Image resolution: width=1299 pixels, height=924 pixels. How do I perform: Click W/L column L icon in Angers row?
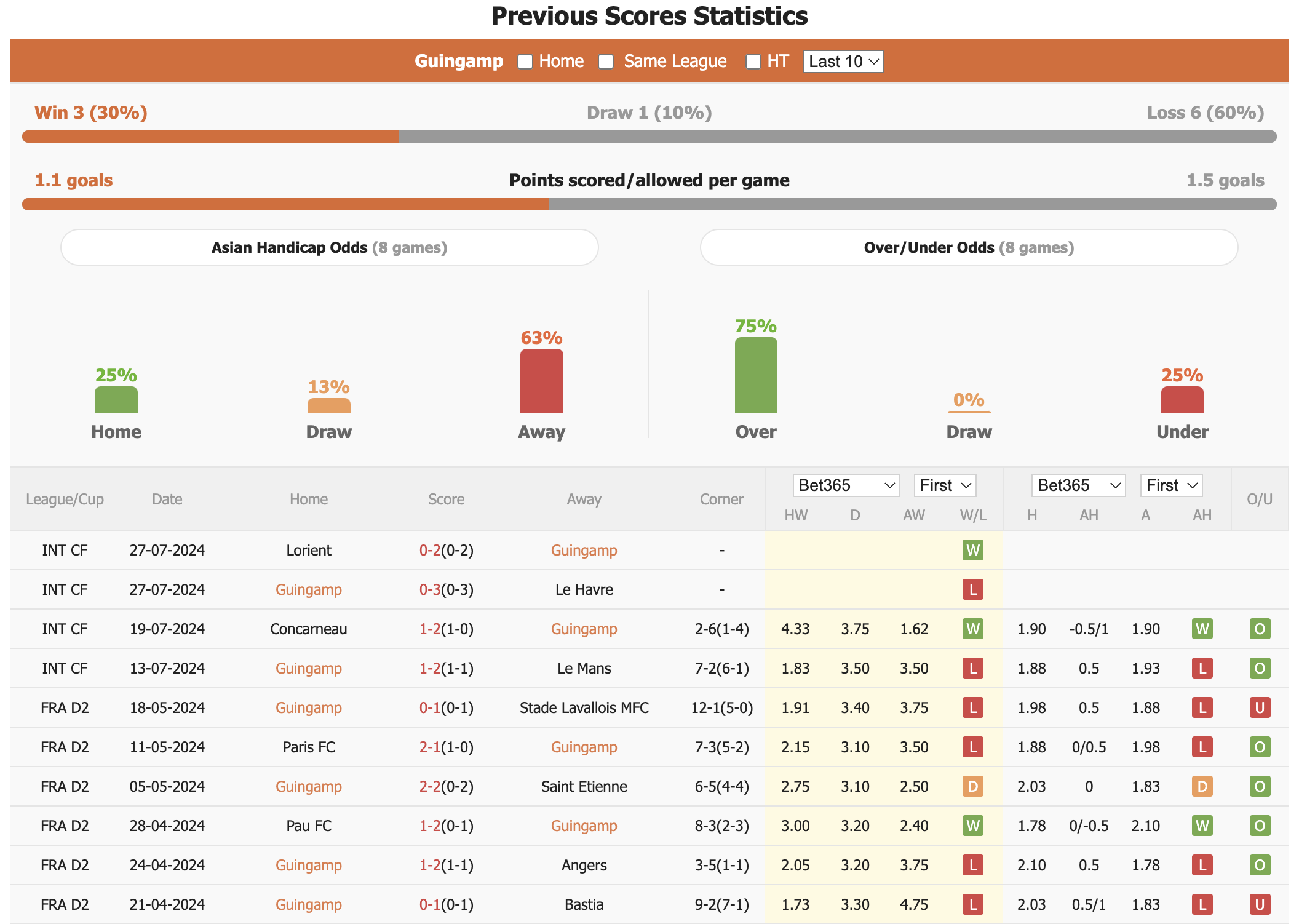[x=973, y=865]
